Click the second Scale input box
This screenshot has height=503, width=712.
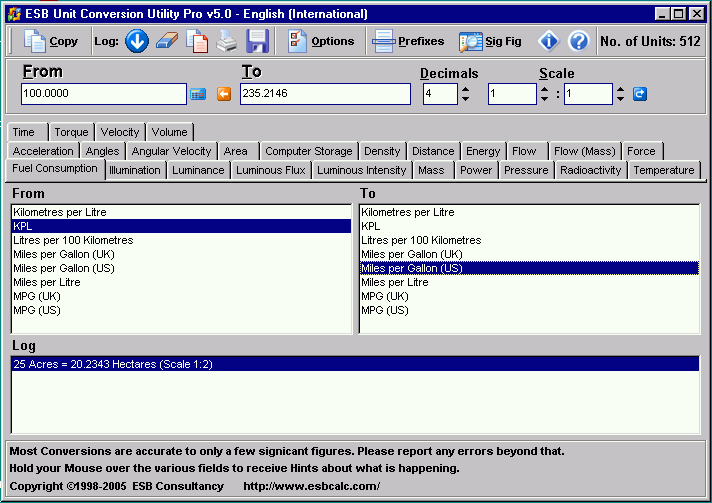(588, 94)
